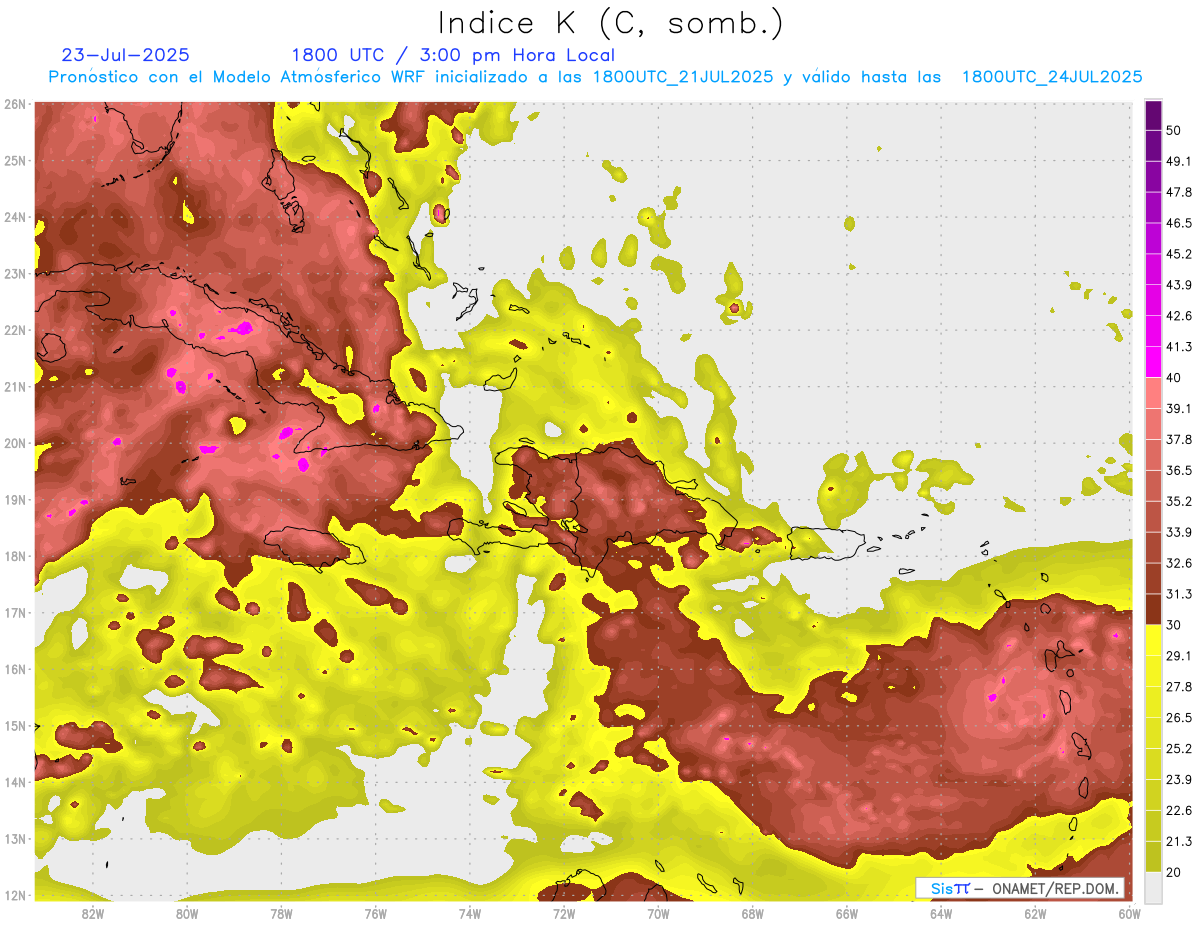Click the '18N' latitude label

pos(15,556)
